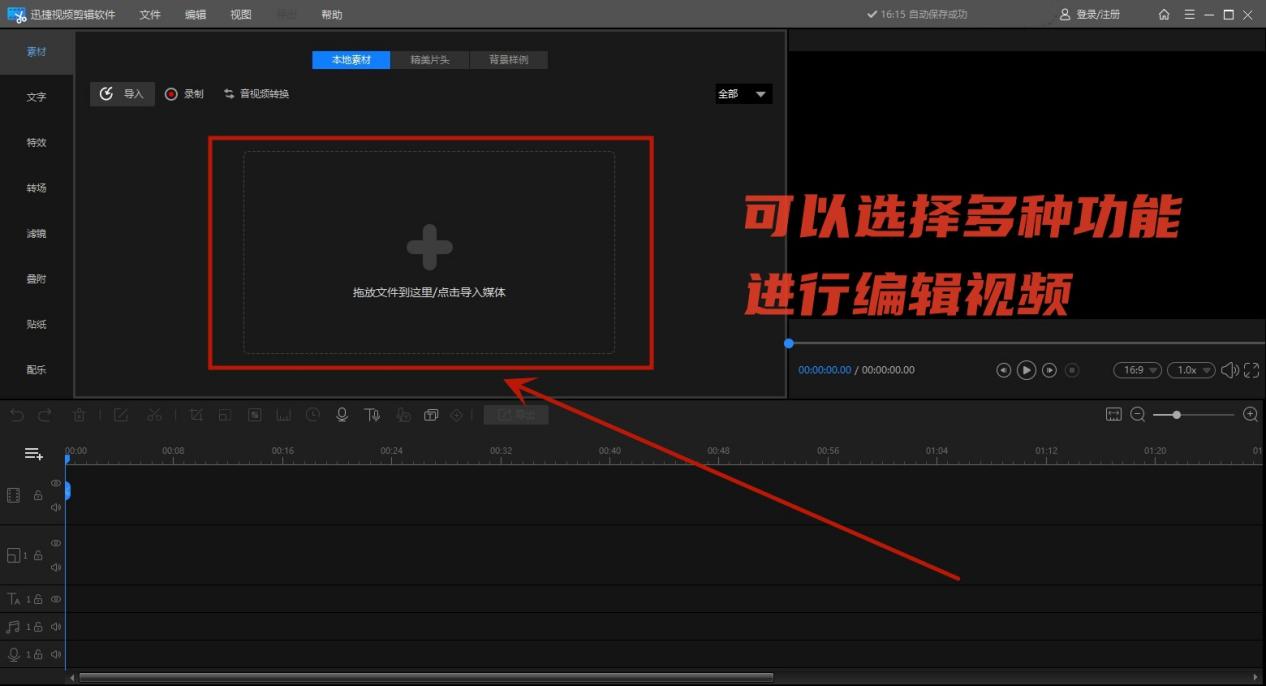Zoom in the timeline with plus magnifier
Image resolution: width=1266 pixels, height=686 pixels.
1250,414
